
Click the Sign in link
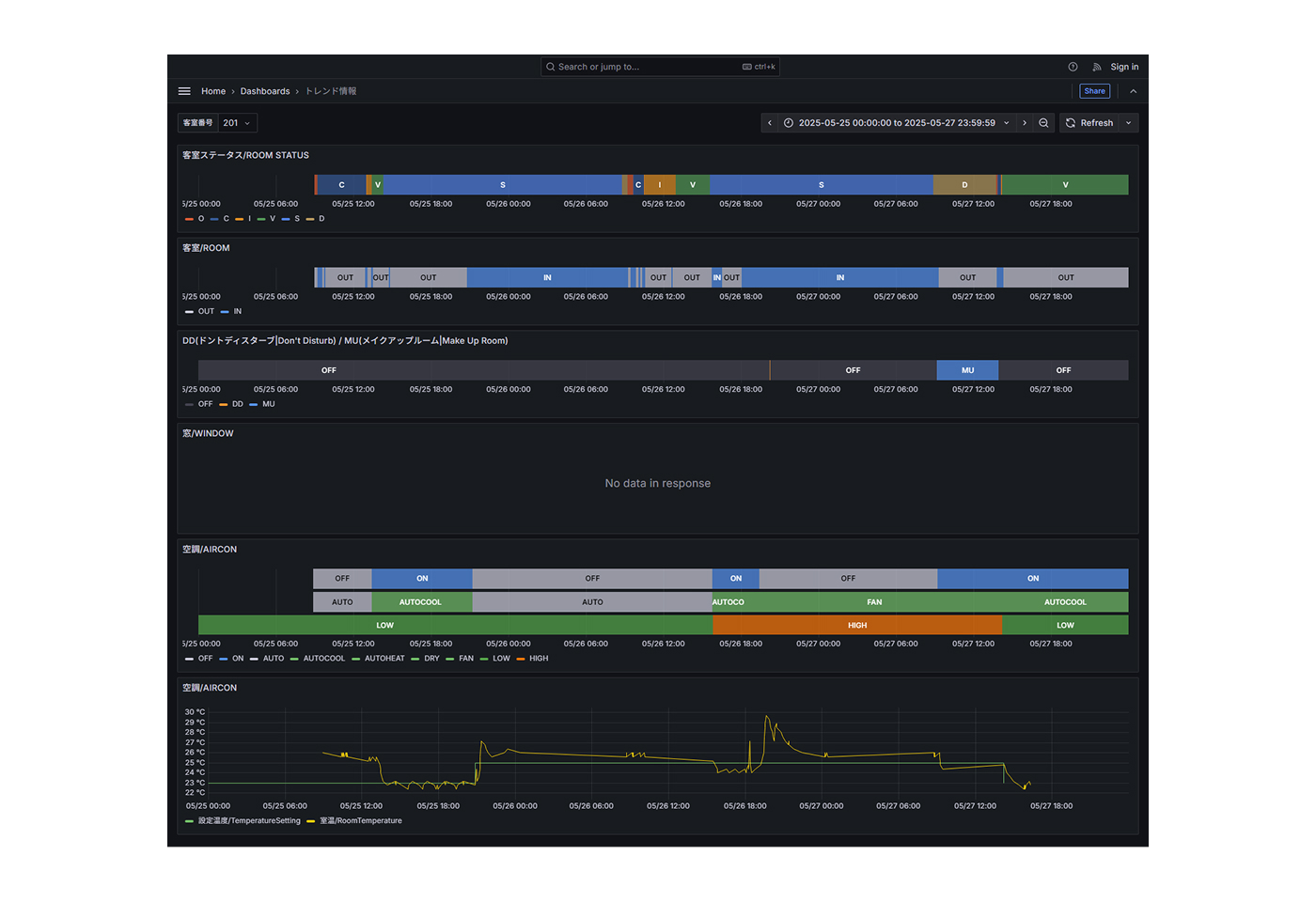click(1123, 67)
